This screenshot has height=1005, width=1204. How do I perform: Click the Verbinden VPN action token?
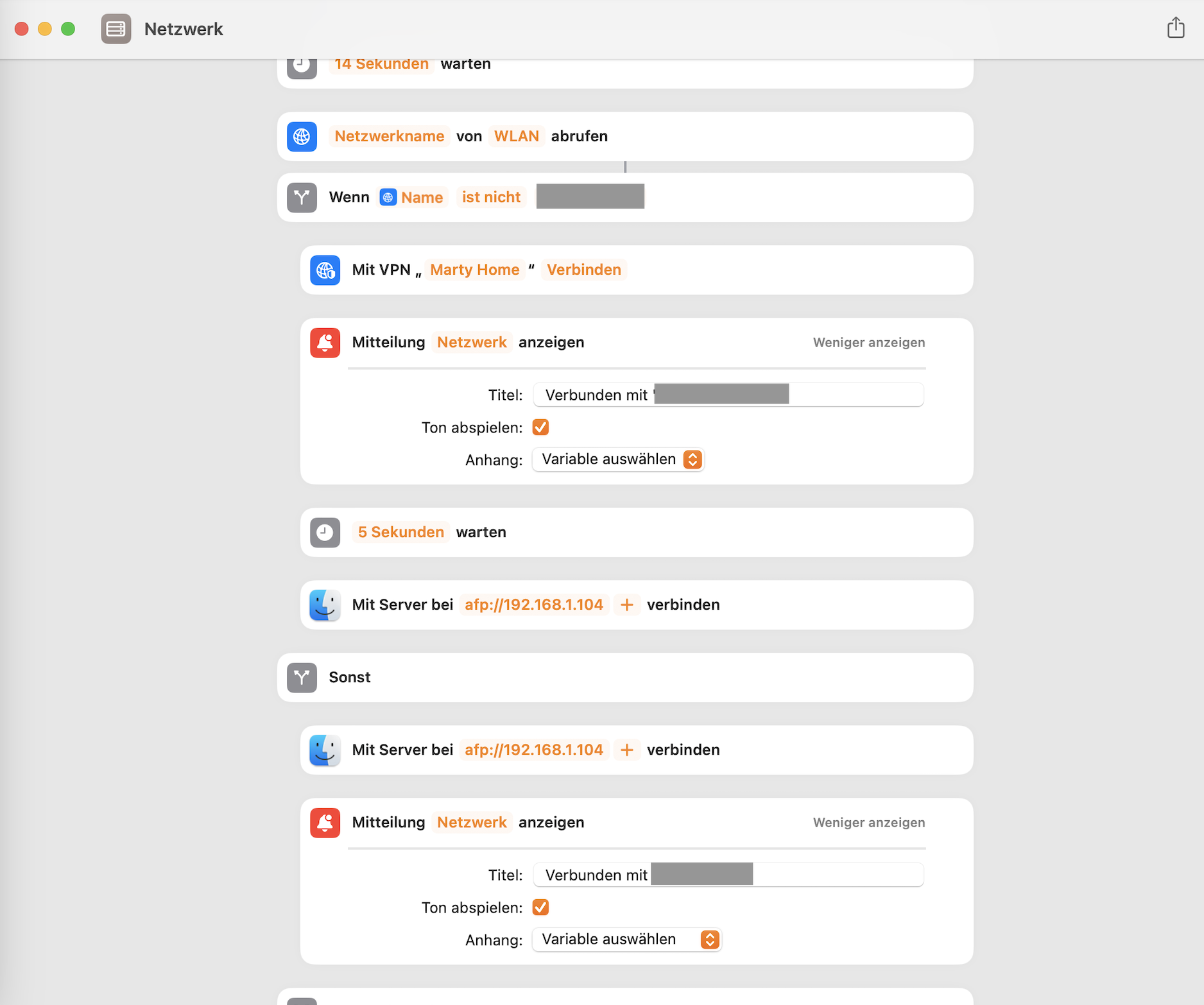click(x=583, y=270)
